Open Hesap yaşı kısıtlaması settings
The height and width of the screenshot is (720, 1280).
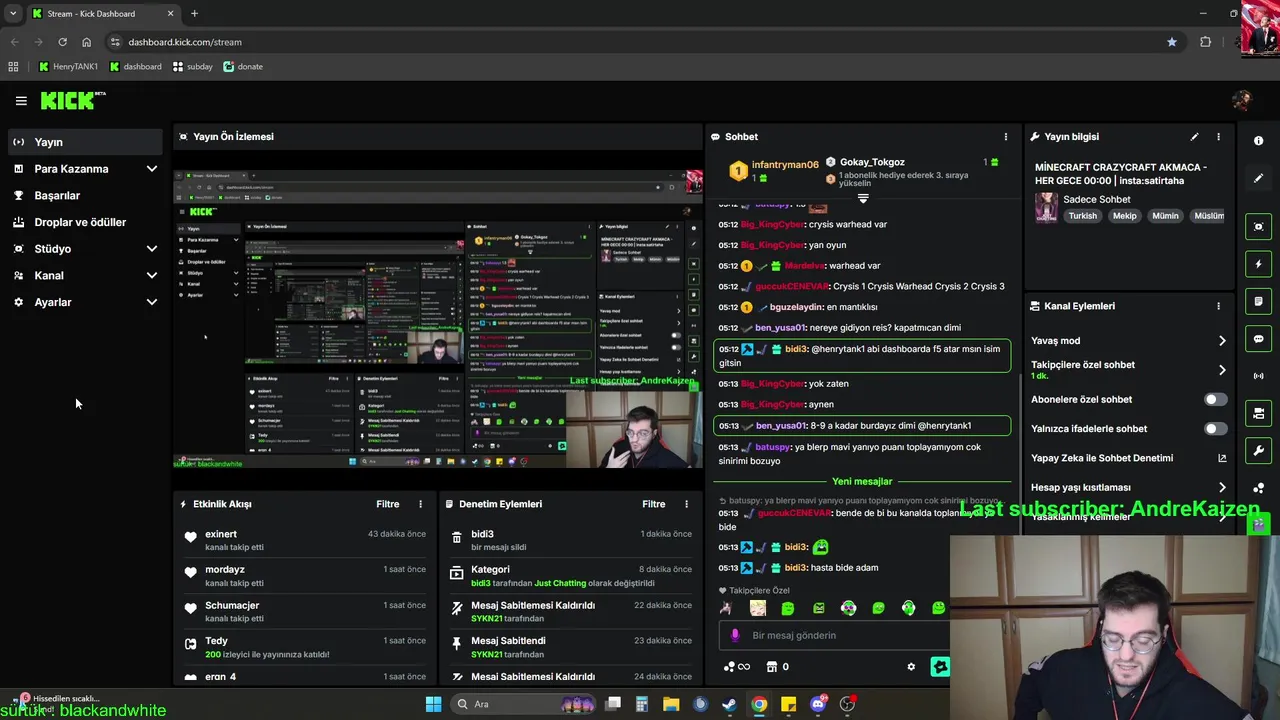[x=1129, y=487]
